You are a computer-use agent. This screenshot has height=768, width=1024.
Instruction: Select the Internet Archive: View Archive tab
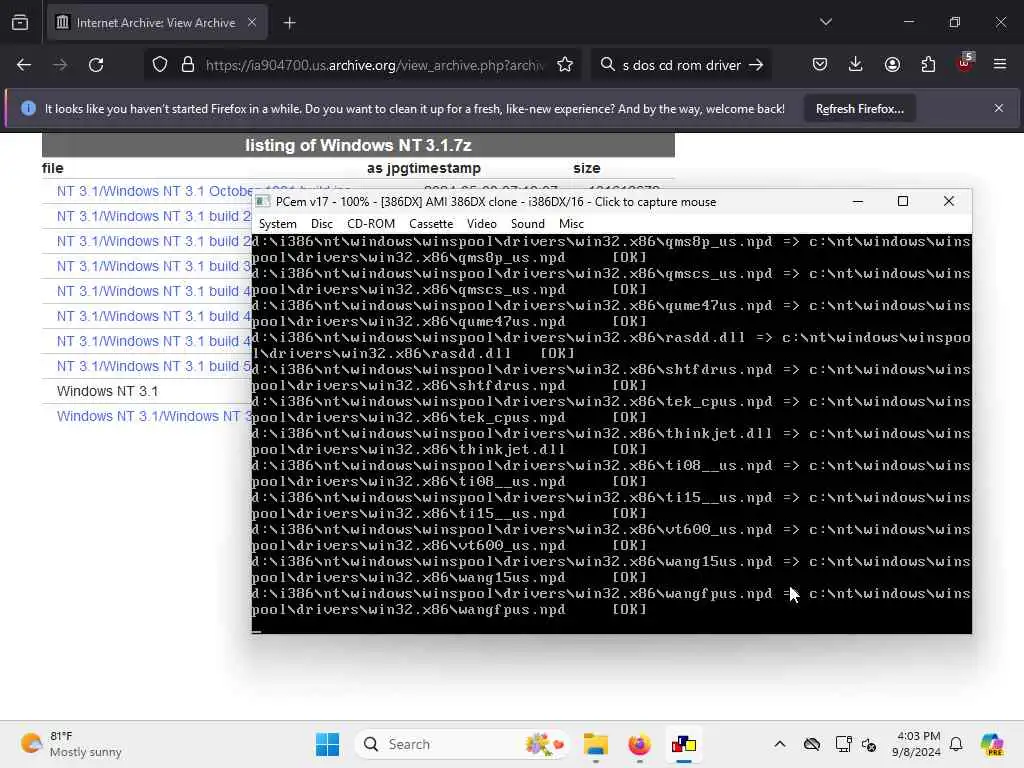[x=157, y=23]
